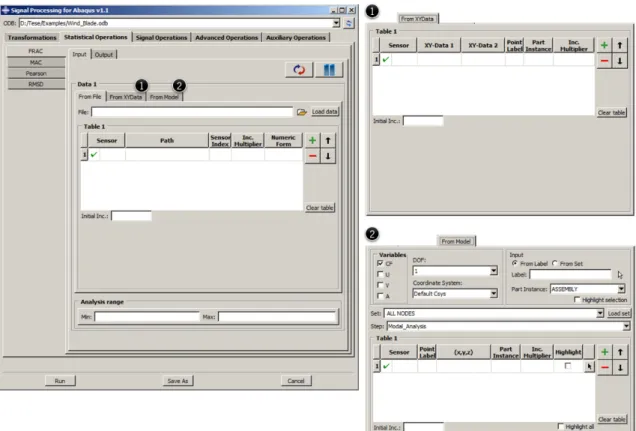Select the RMSD operation button
The image size is (636, 431).
[36, 84]
